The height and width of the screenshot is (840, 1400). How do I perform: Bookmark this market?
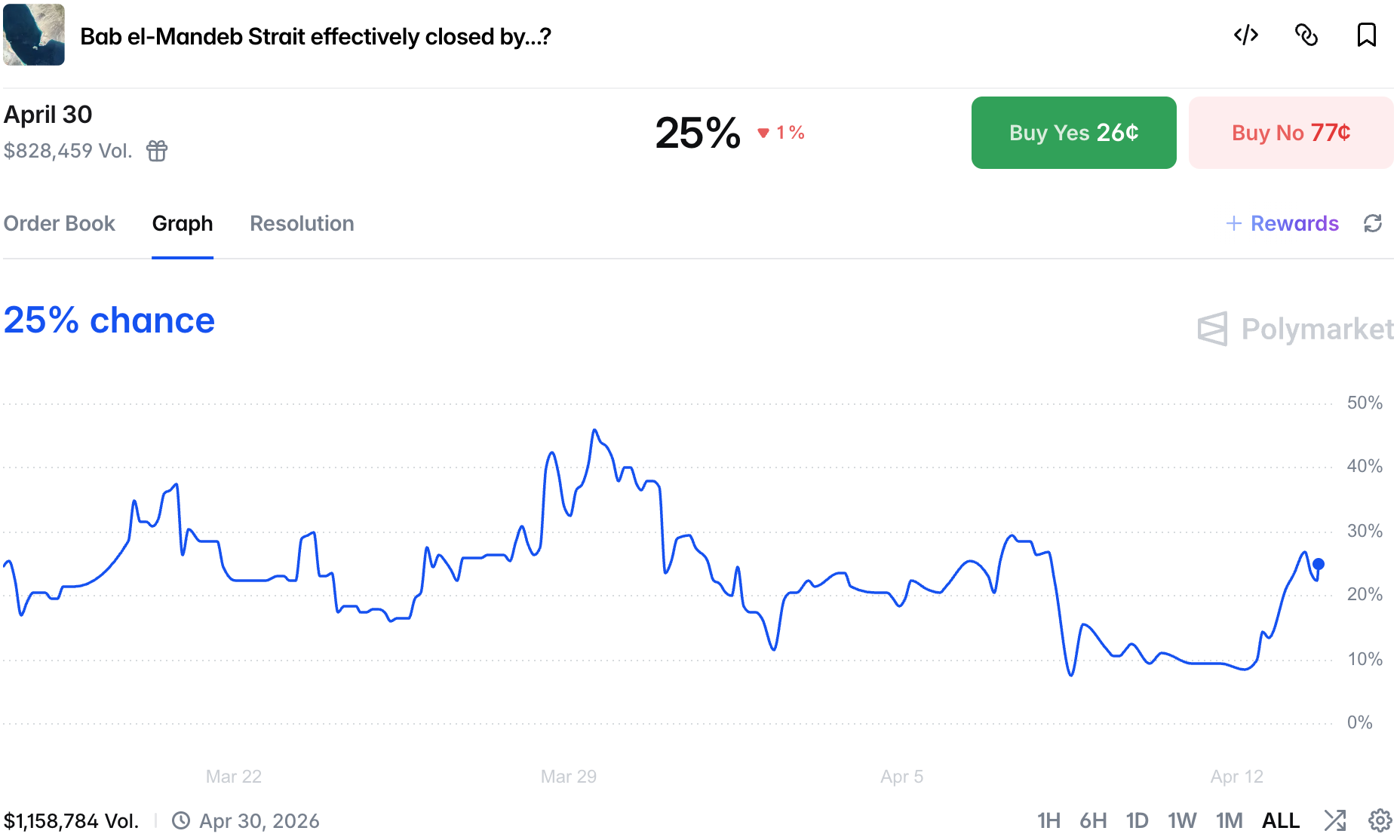pos(1366,35)
